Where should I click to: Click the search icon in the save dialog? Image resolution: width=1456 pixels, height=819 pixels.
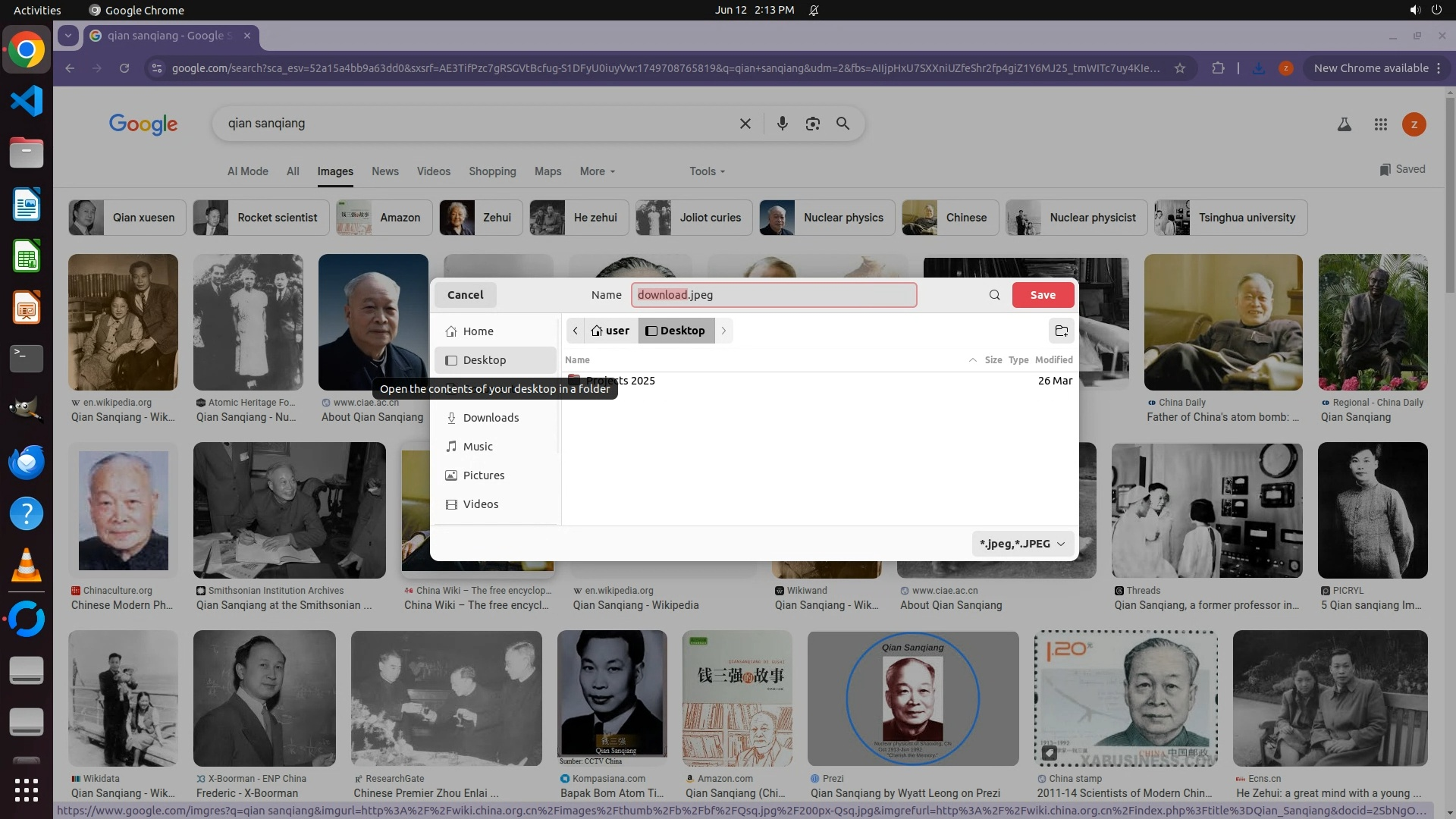(x=994, y=295)
